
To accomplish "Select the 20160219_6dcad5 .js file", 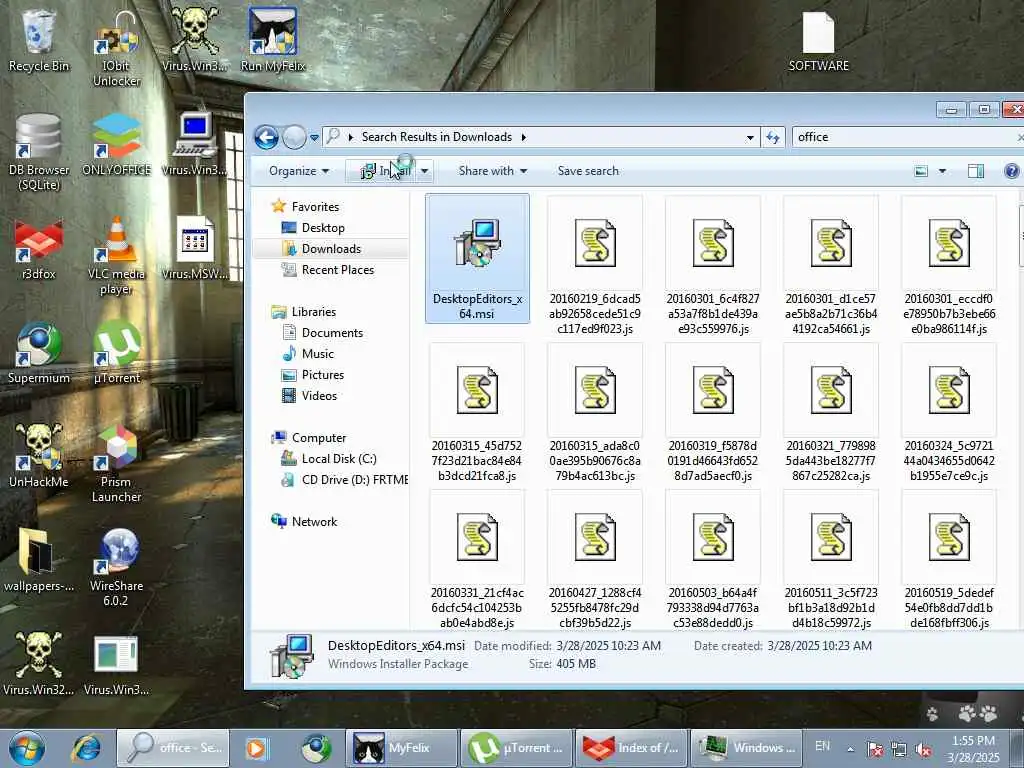I will pyautogui.click(x=595, y=266).
